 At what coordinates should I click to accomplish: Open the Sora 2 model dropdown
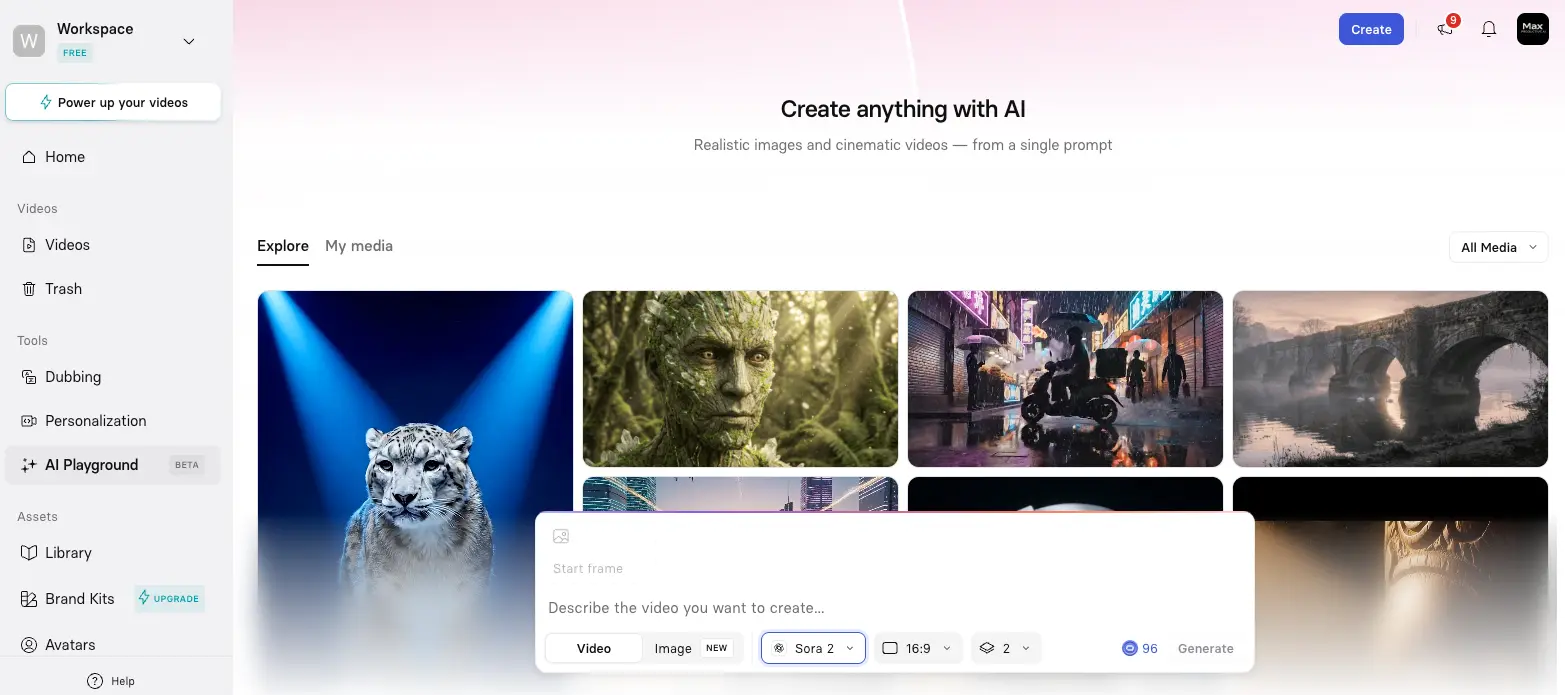(x=814, y=648)
